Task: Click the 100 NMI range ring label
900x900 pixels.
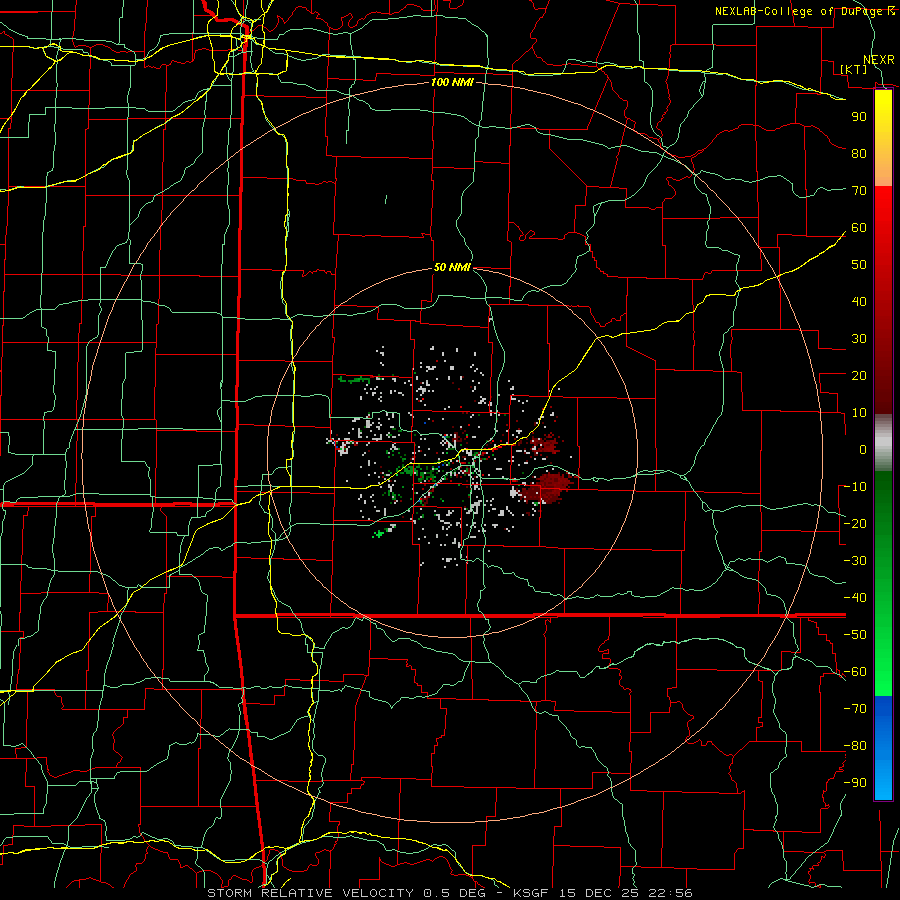Action: pos(452,82)
